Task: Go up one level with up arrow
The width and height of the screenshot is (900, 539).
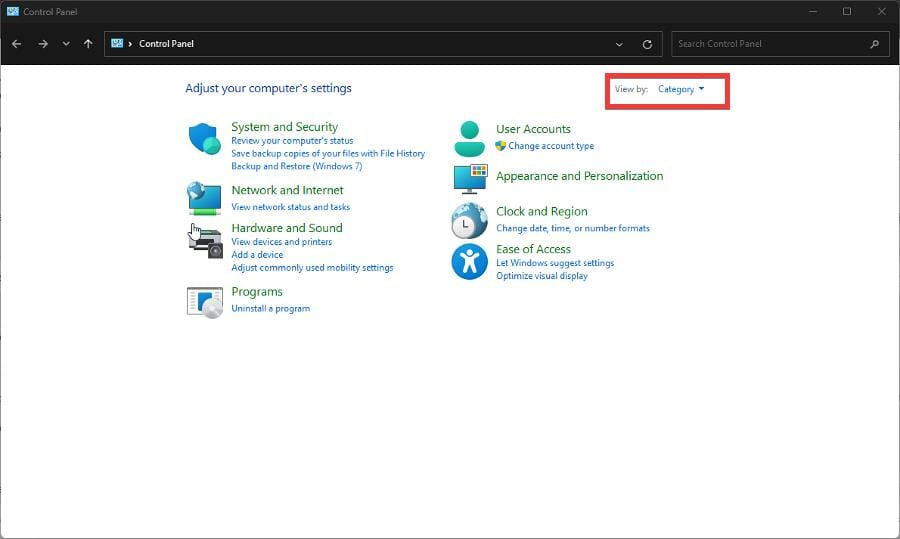Action: click(x=89, y=44)
